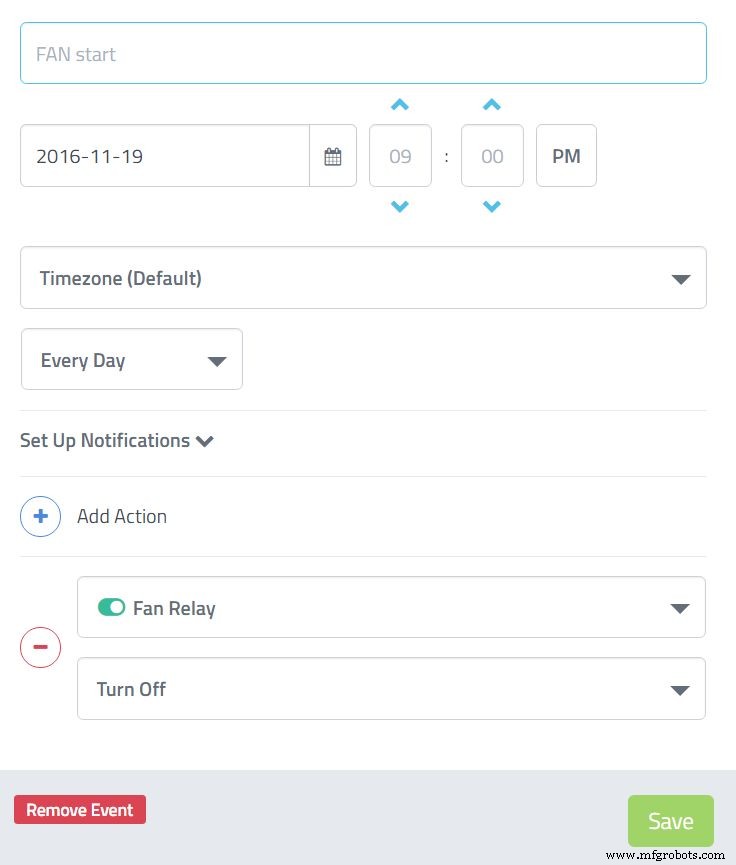Toggle the PM/AM period button
This screenshot has width=736, height=865.
pos(566,156)
